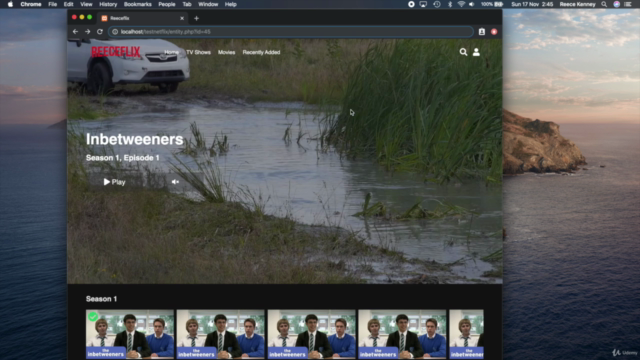Open the Movies page
Image resolution: width=640 pixels, height=360 pixels.
click(x=227, y=52)
